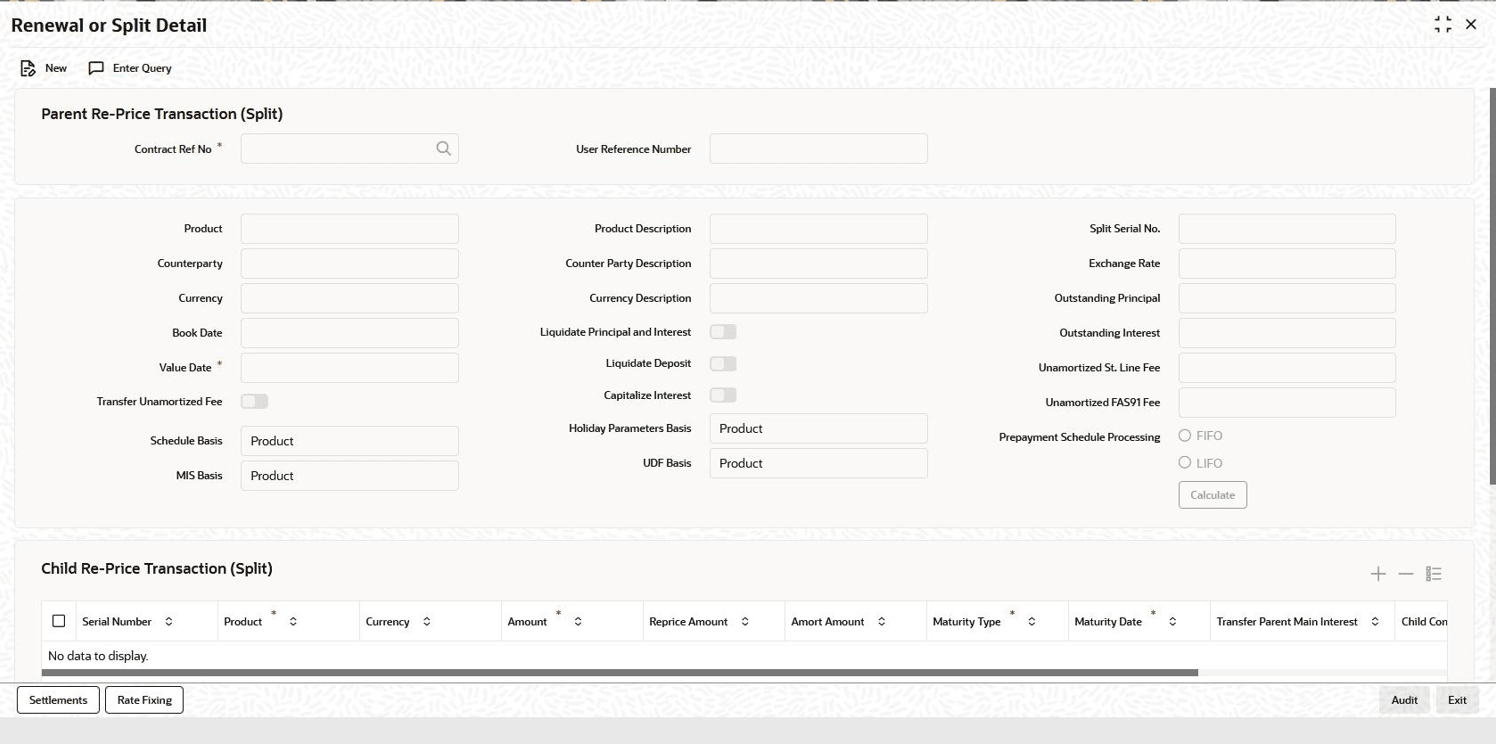
Task: Sort the Amount column
Action: coord(578,622)
